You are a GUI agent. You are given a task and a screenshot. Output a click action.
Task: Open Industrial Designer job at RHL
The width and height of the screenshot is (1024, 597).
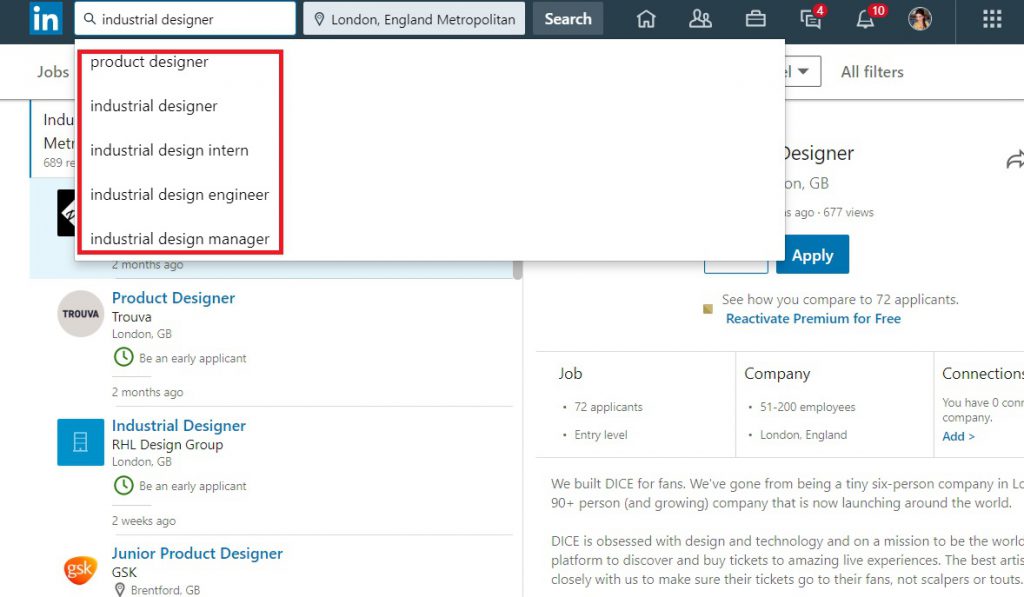[178, 426]
